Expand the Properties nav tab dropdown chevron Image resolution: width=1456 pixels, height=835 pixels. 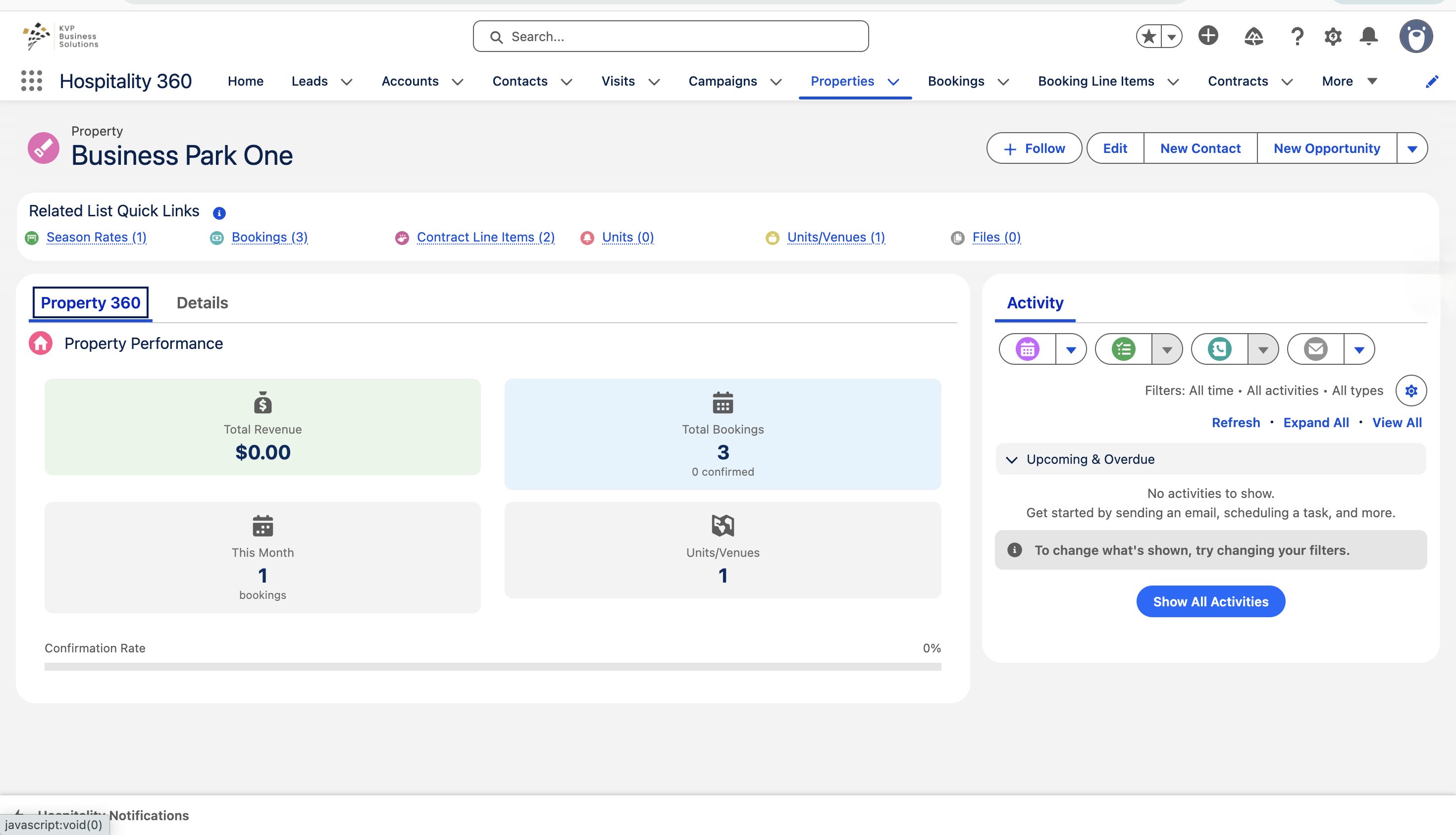coord(893,82)
